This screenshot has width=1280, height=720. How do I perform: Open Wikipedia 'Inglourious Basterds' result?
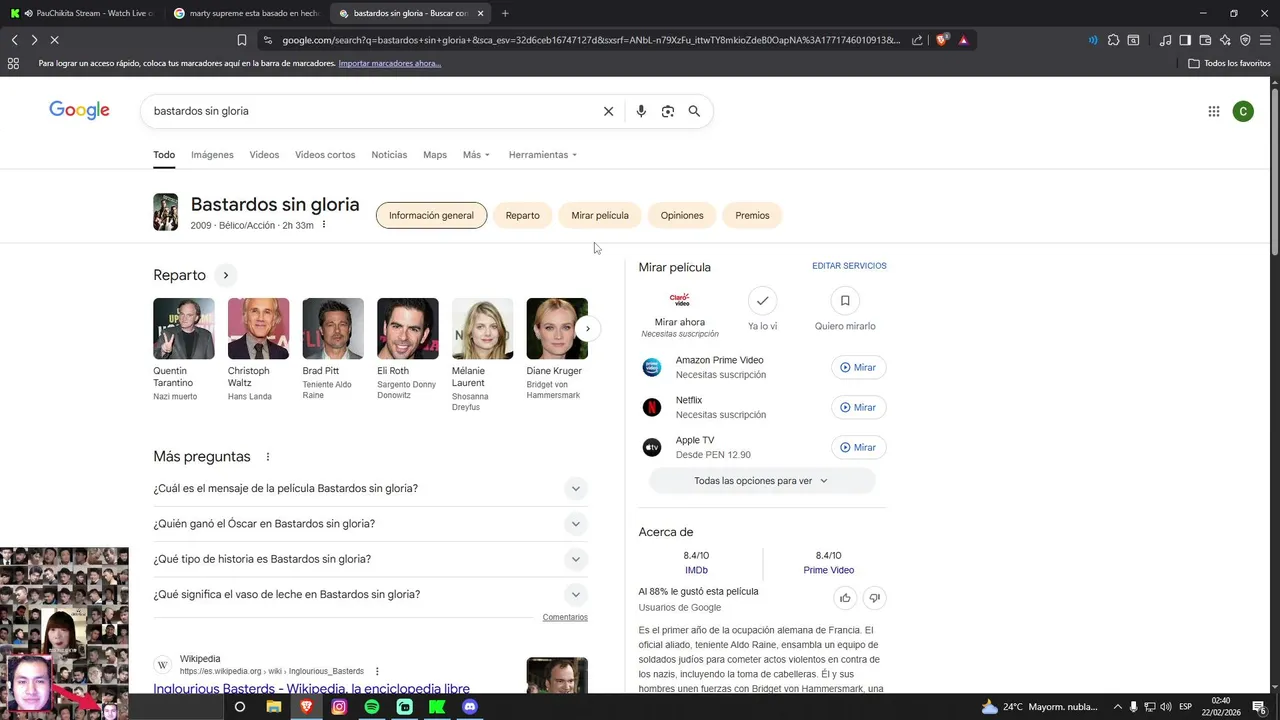pos(311,688)
